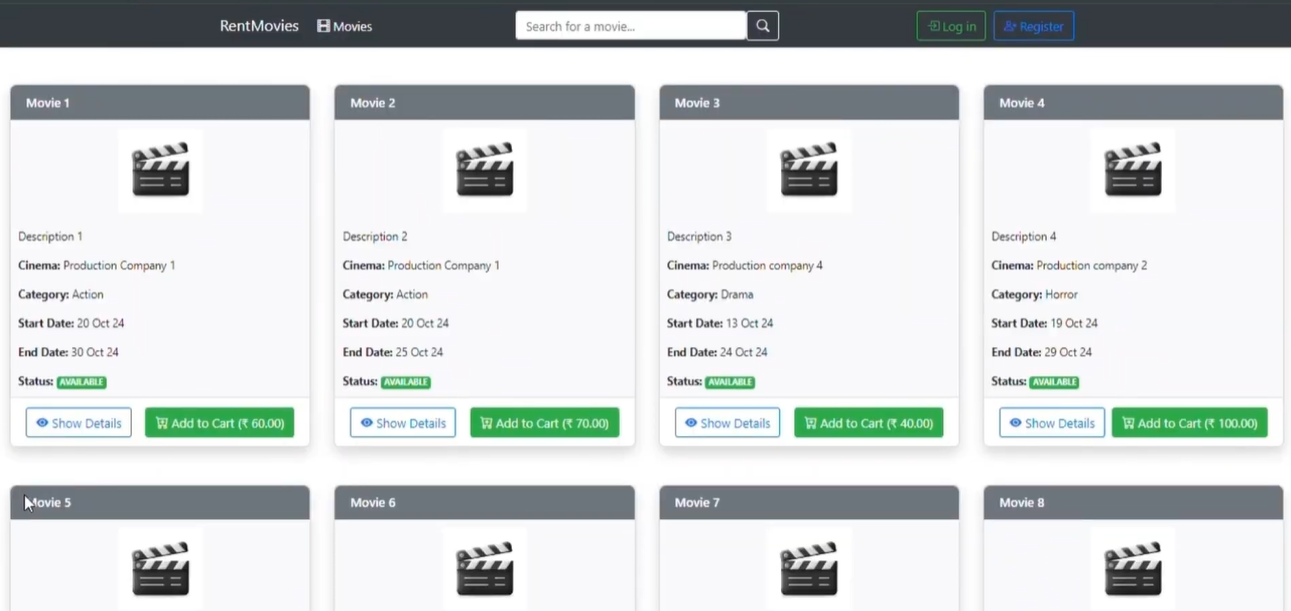Click the Register button
Viewport: 1291px width, 611px height.
1034,26
